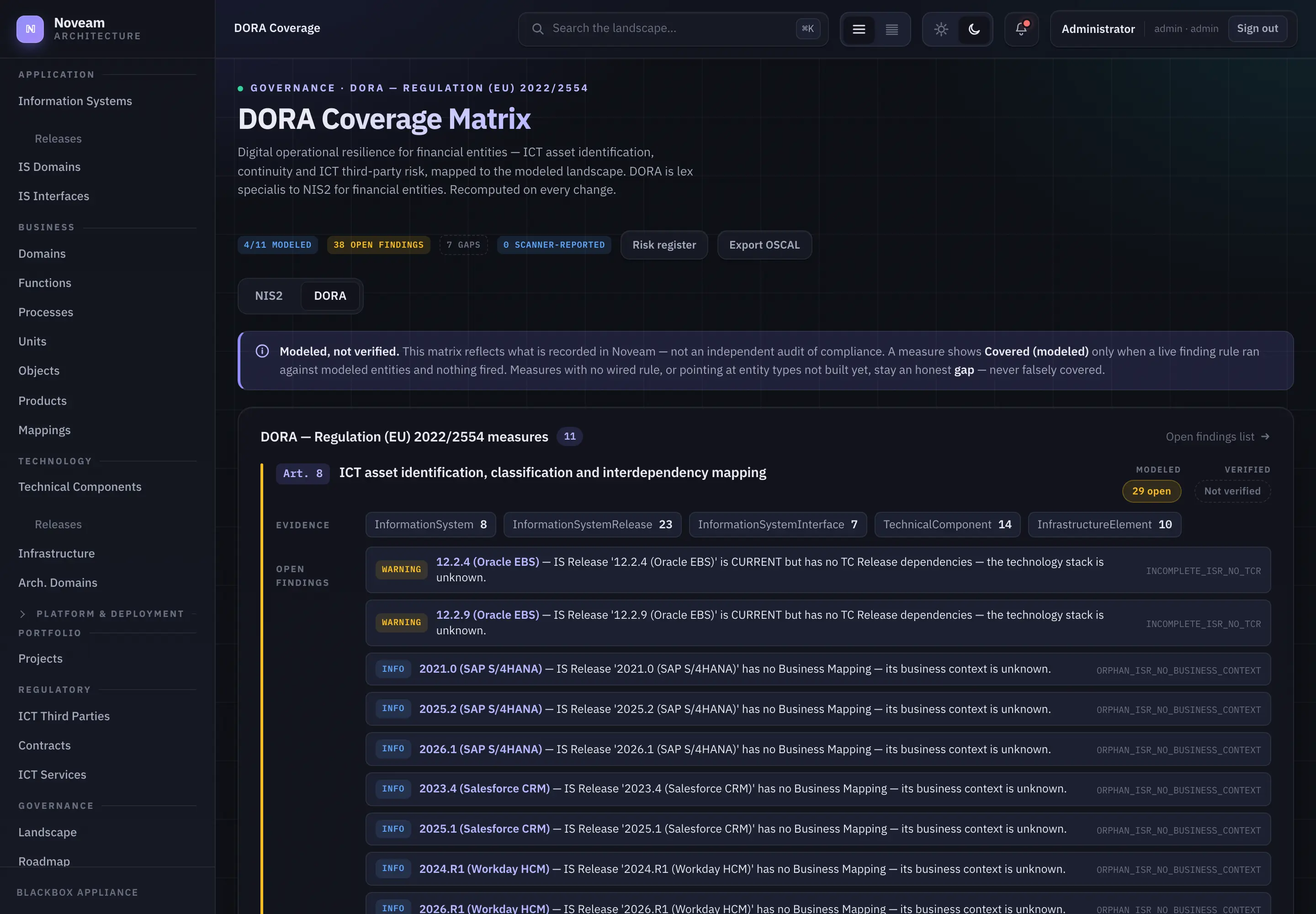Click the InformationSystemRelease 23 evidence chip
Screen dimensions: 1316x914
pos(592,525)
